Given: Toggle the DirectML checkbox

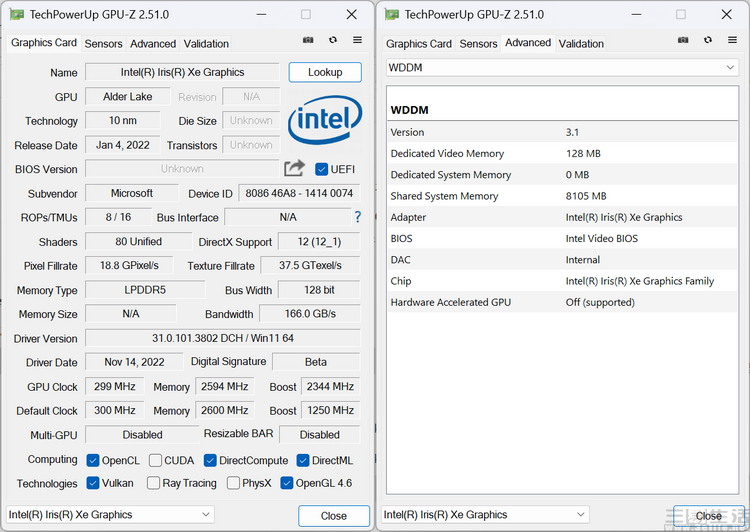Looking at the screenshot, I should click(x=303, y=460).
